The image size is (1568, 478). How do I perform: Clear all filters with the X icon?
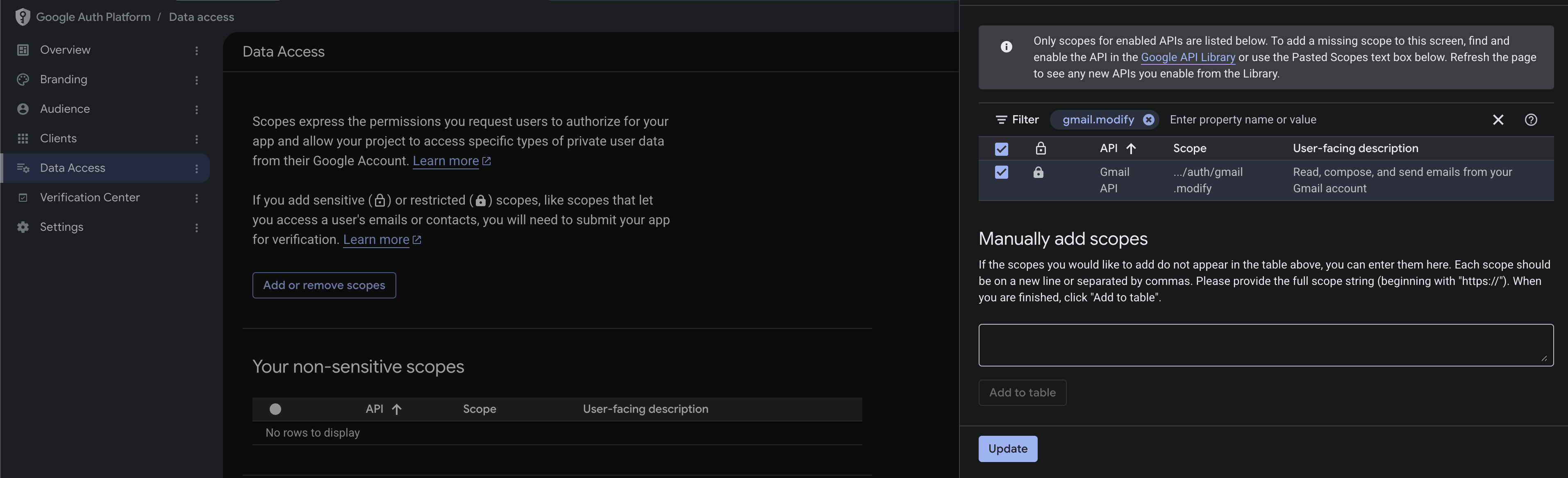(1498, 120)
